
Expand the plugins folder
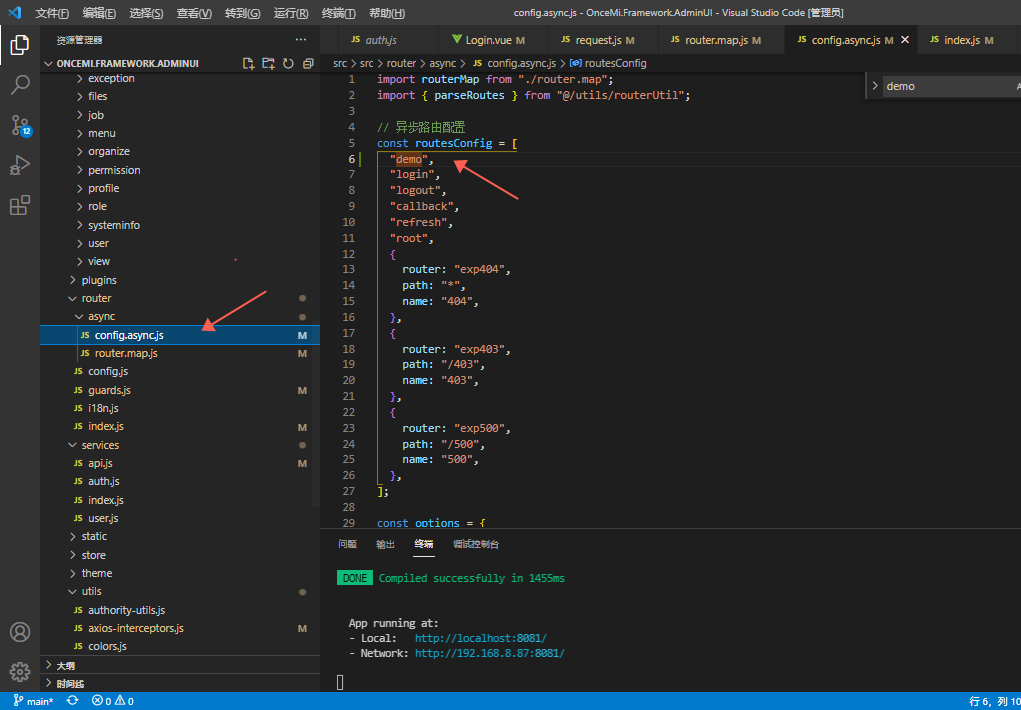coord(180,280)
